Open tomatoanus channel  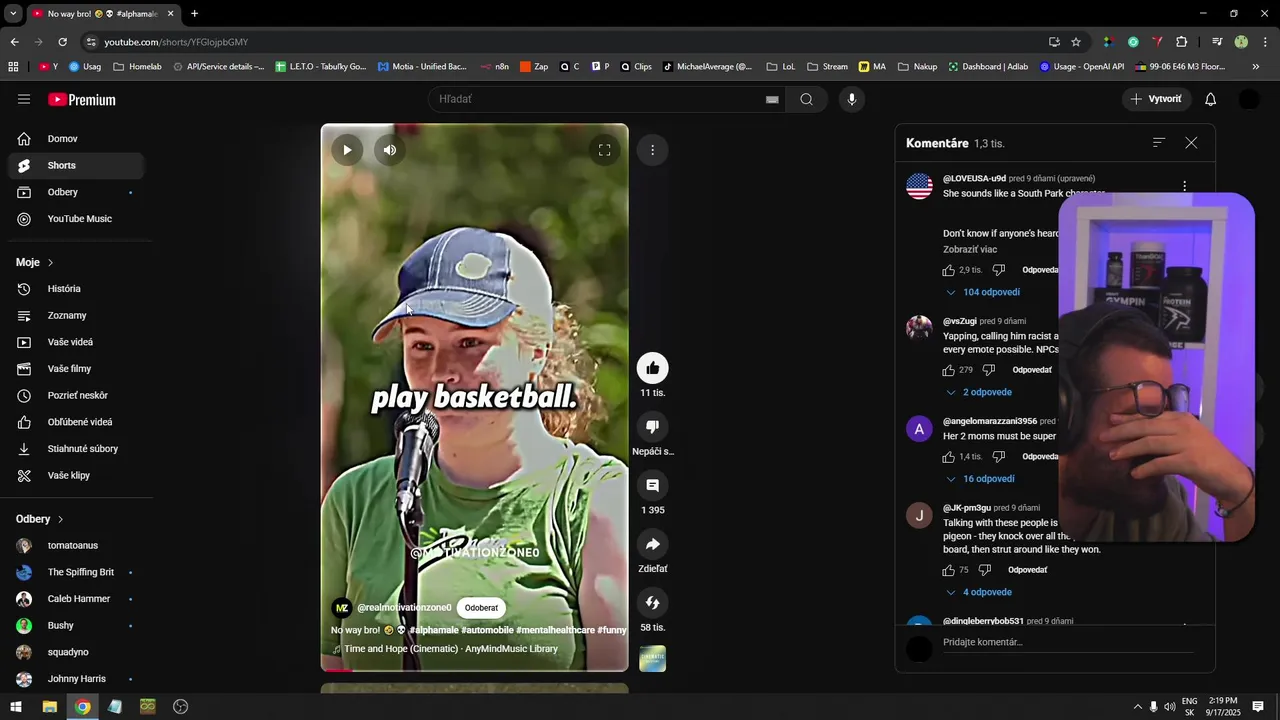(x=76, y=546)
